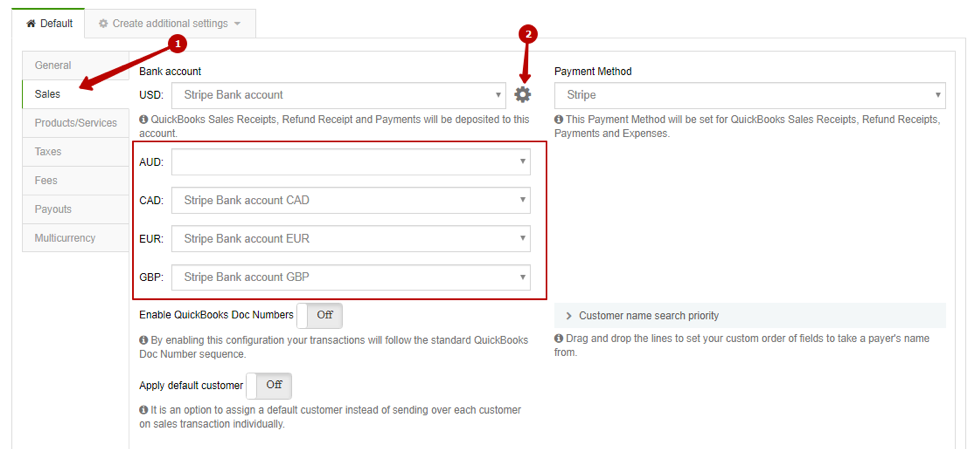The height and width of the screenshot is (449, 974).
Task: Click info icon near Doc Number sequence note
Action: click(x=143, y=340)
